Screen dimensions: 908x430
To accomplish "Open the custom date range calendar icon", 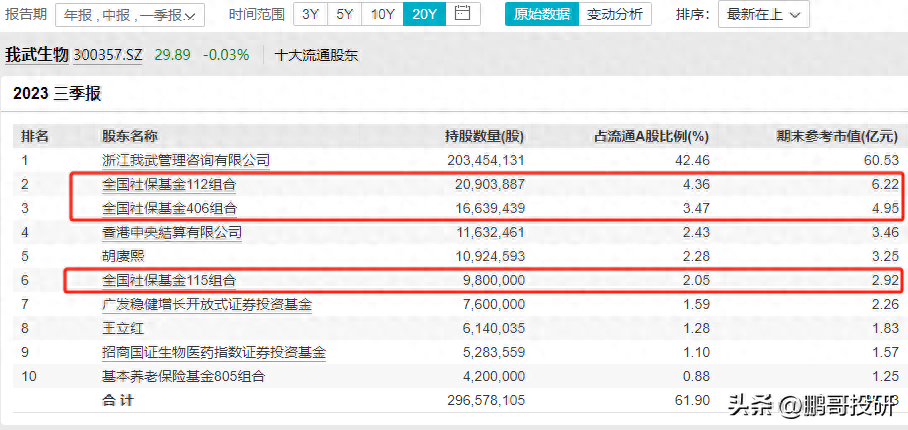I will tap(462, 14).
